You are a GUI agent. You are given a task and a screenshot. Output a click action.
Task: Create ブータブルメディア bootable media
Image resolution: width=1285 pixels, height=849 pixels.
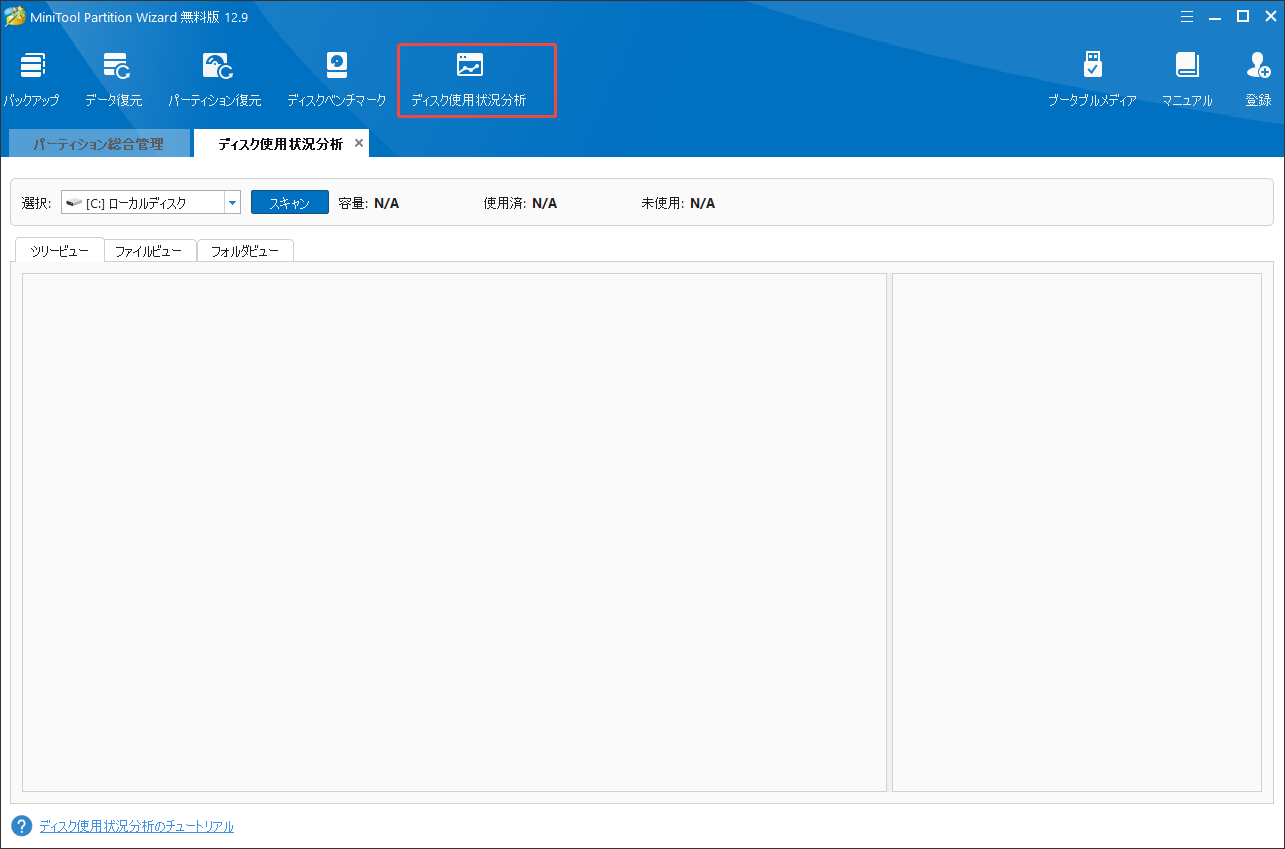click(1092, 80)
